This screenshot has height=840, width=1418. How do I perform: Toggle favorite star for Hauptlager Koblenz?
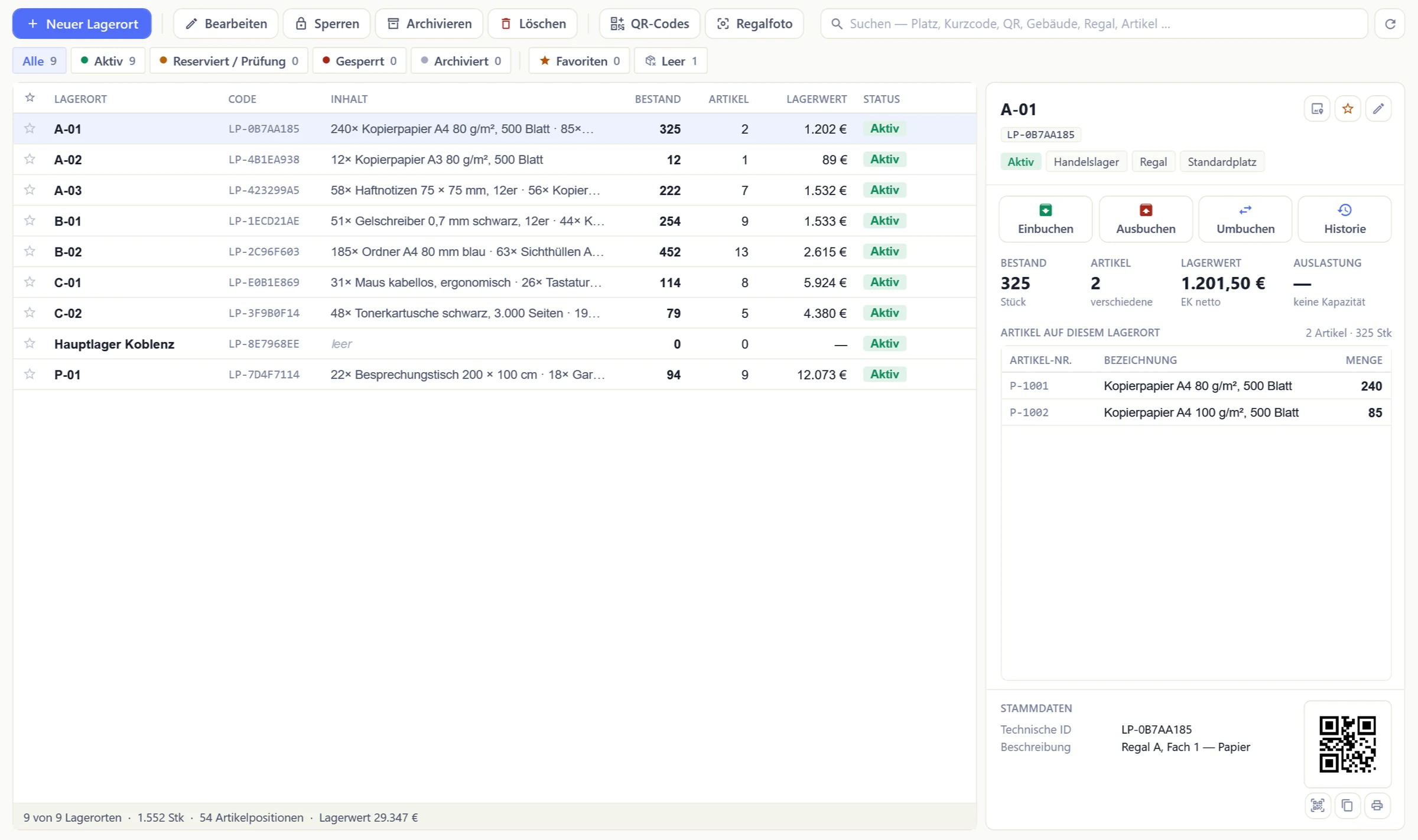pos(30,343)
